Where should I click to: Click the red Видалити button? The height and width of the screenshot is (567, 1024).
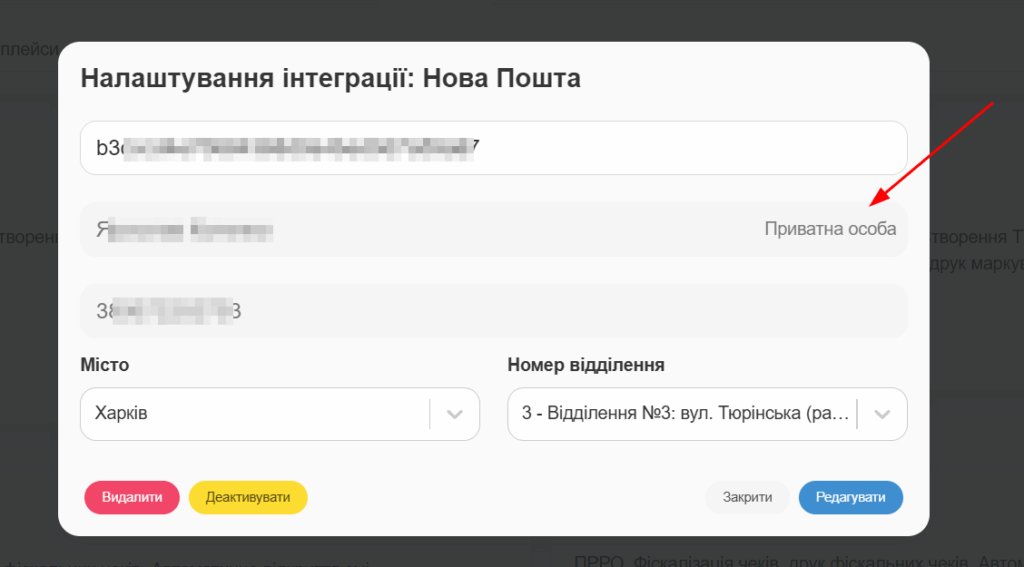click(132, 498)
